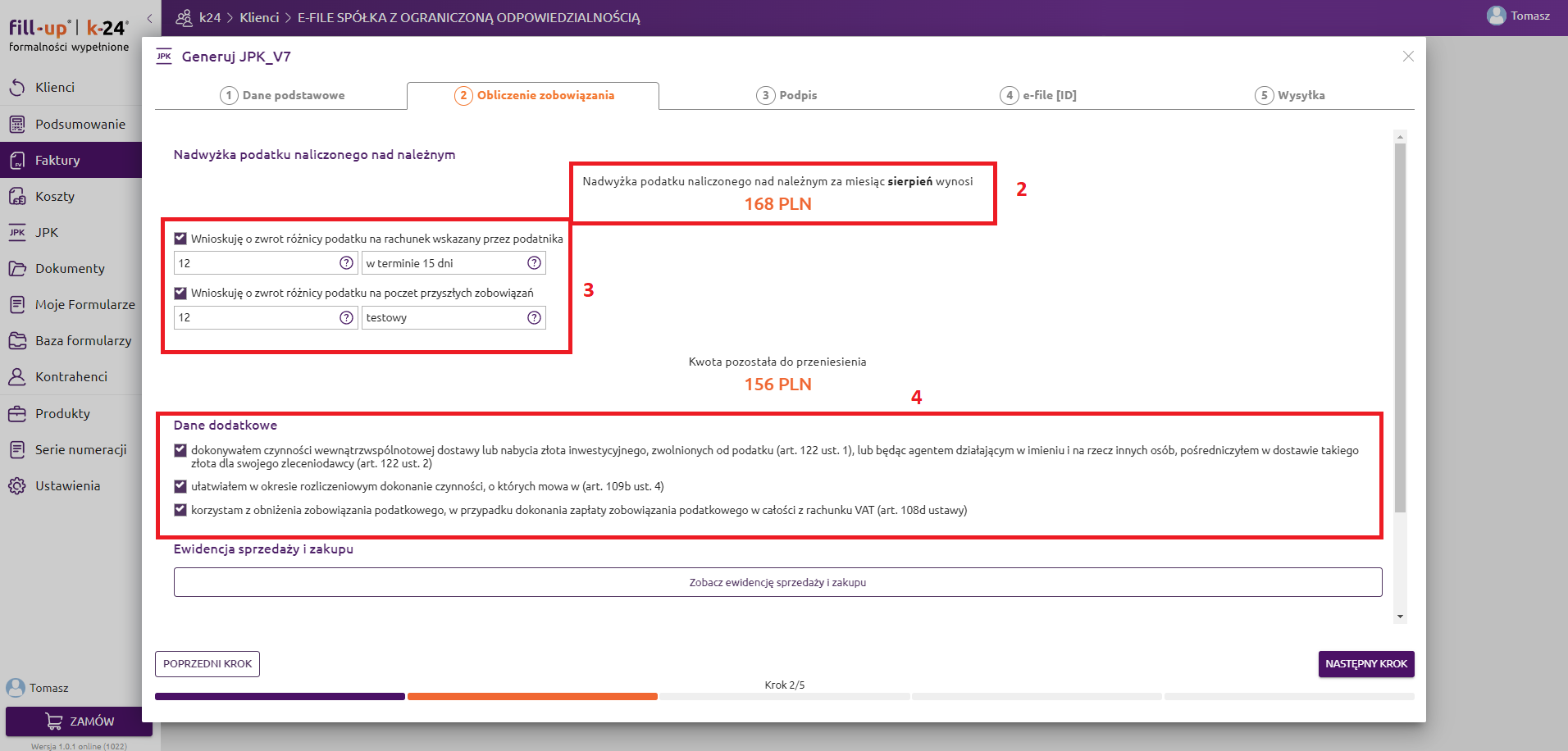Viewport: 1568px width, 751px height.
Task: Collapse the sidebar using the chevron arrow
Action: (x=149, y=18)
